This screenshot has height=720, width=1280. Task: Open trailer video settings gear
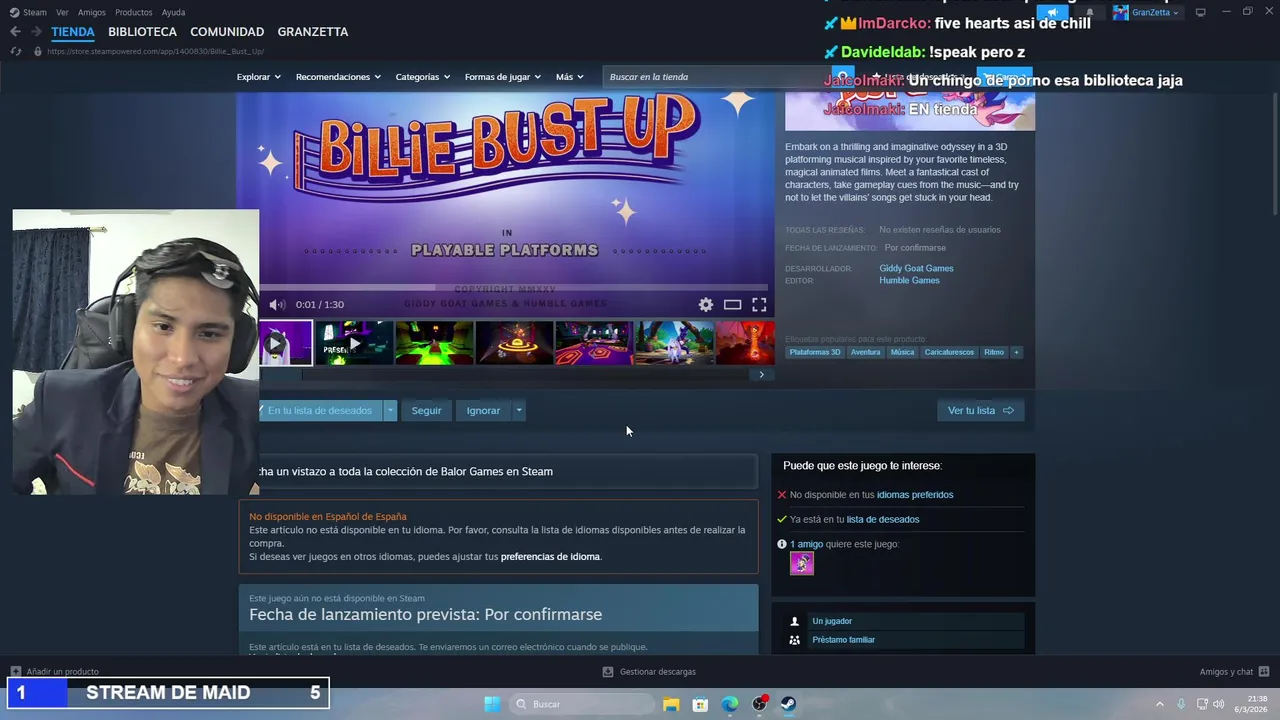pyautogui.click(x=706, y=305)
